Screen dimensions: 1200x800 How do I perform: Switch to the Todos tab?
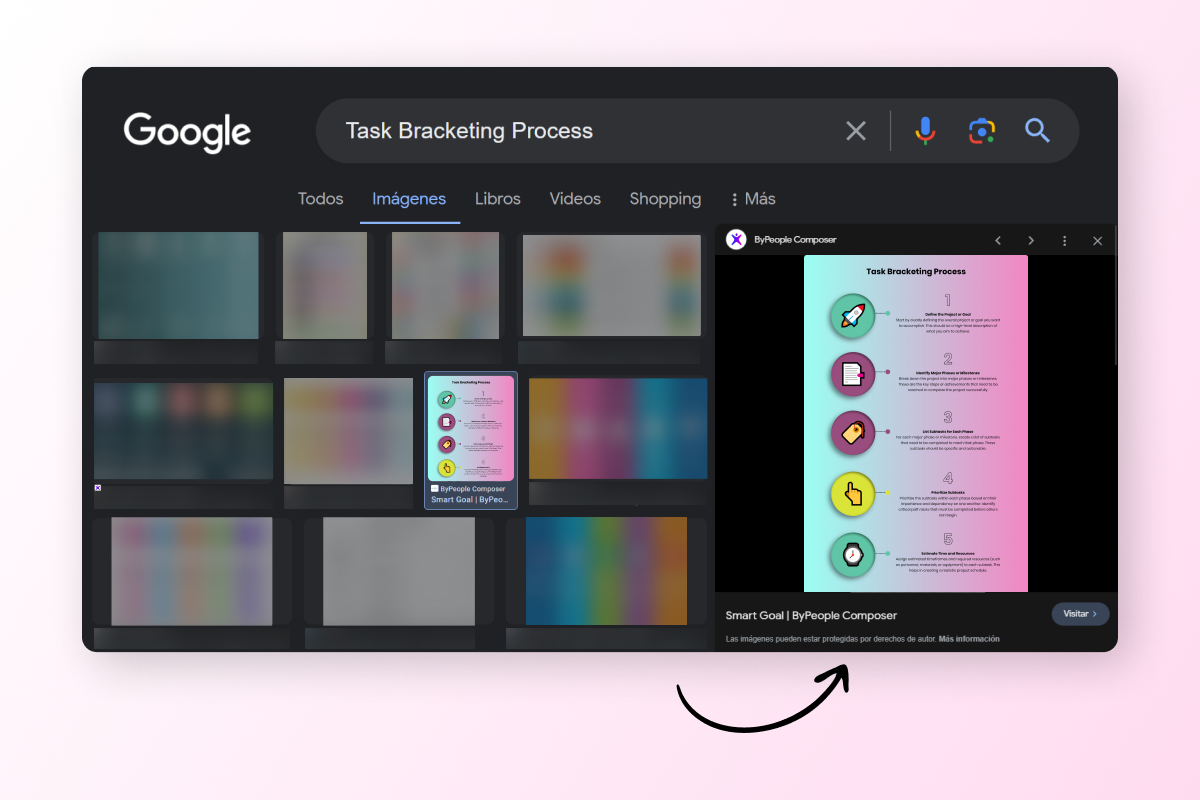pos(320,199)
